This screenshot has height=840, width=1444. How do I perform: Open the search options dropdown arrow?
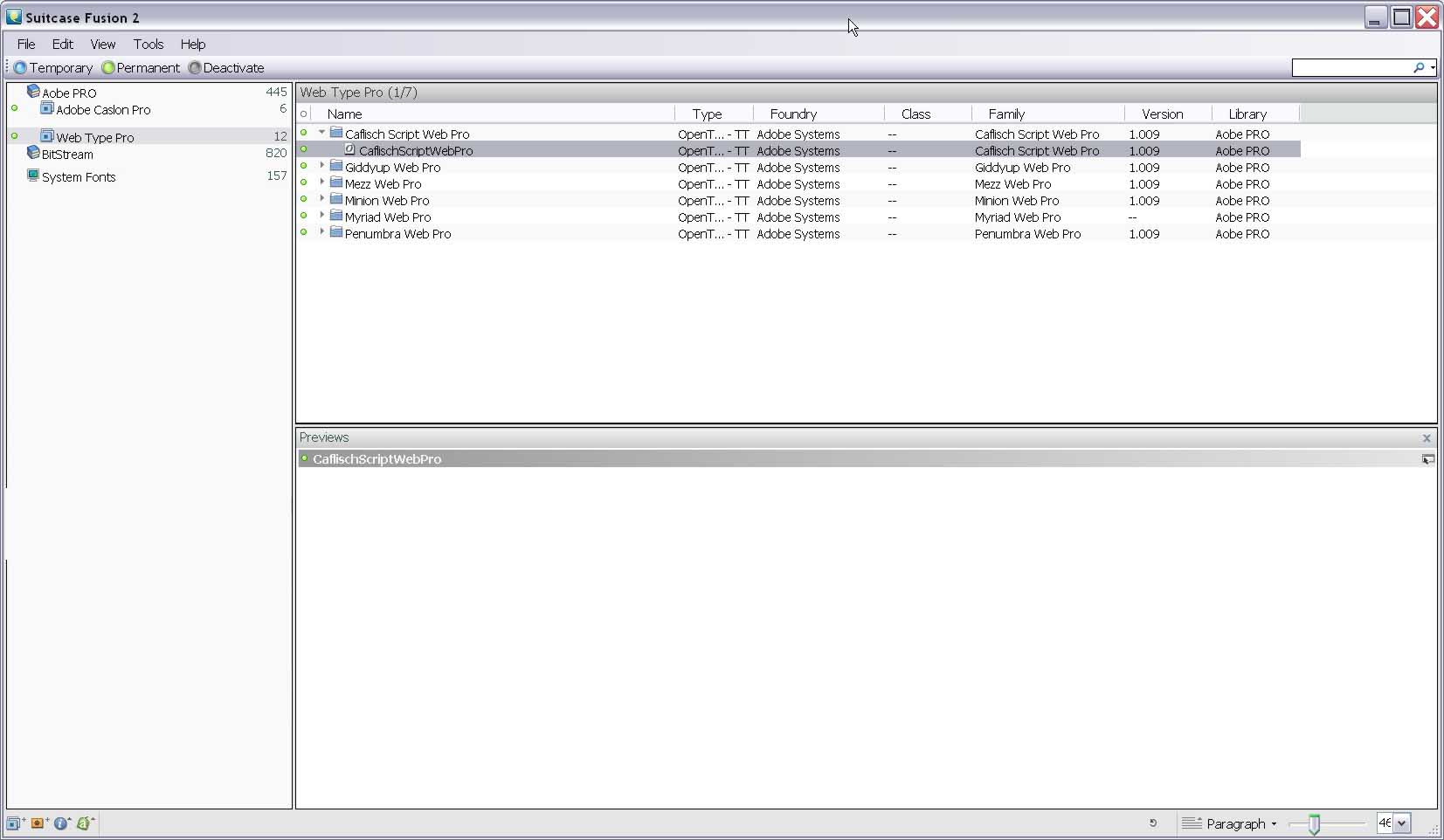coord(1433,68)
